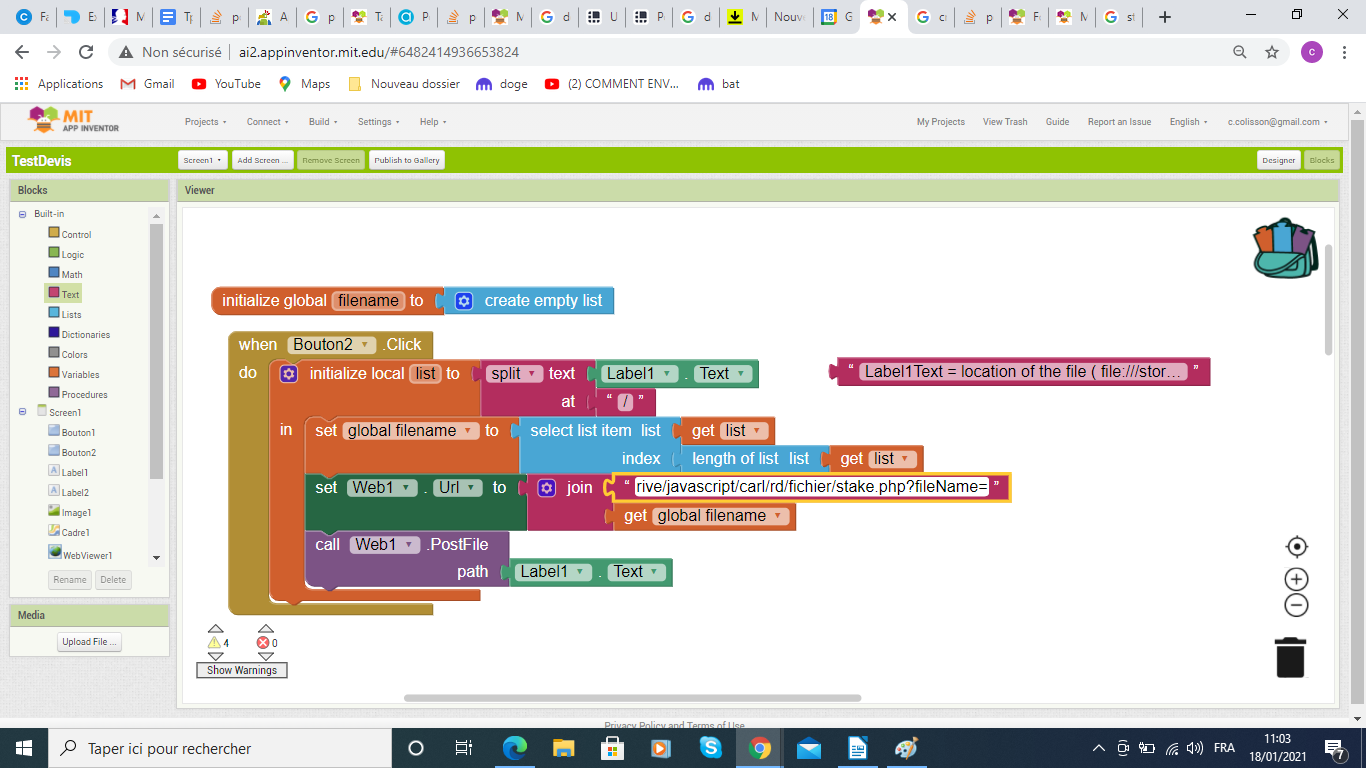
Task: Collapse the Built-in blocks tree
Action: point(22,214)
